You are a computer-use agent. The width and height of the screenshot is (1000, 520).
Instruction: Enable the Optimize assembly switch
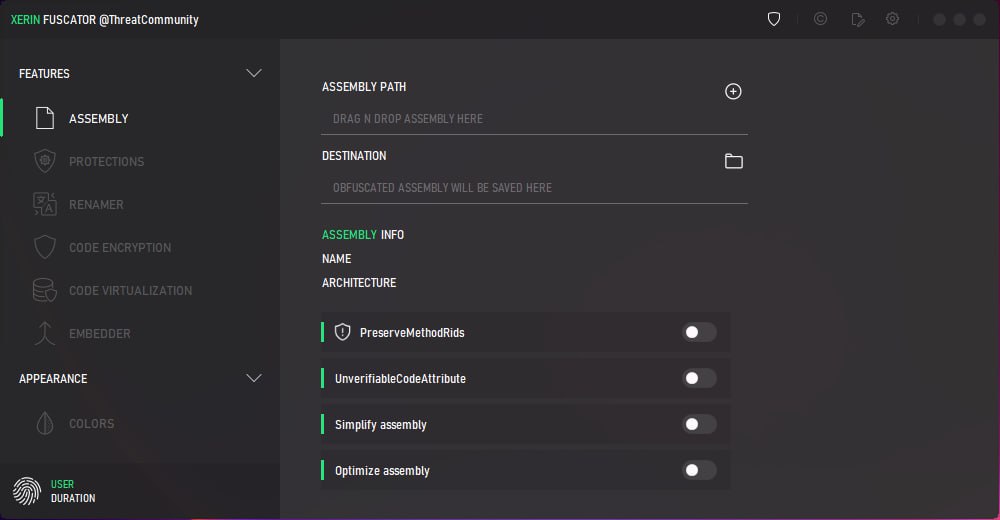pos(699,470)
